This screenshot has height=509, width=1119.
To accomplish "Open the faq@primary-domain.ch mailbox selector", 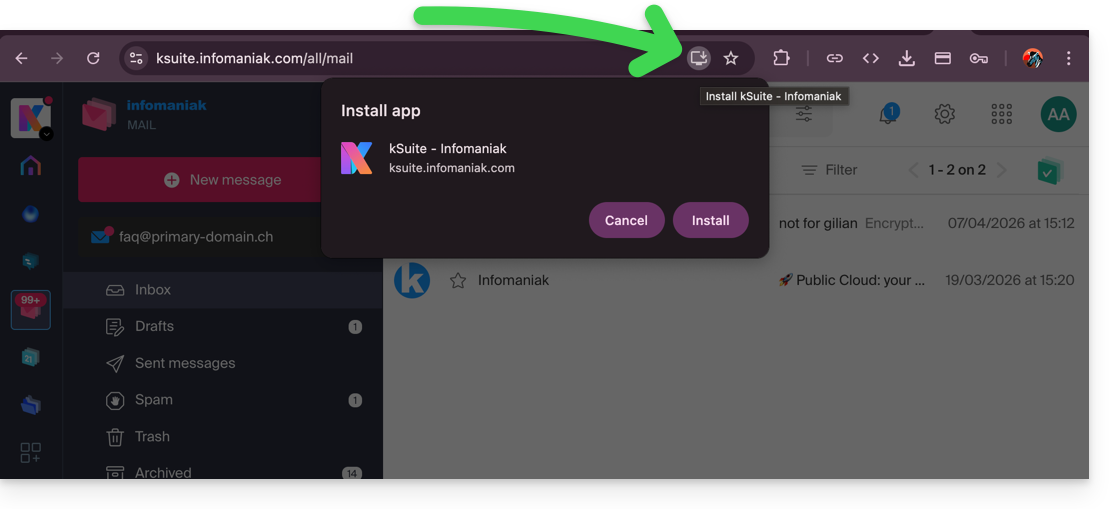I will [182, 237].
